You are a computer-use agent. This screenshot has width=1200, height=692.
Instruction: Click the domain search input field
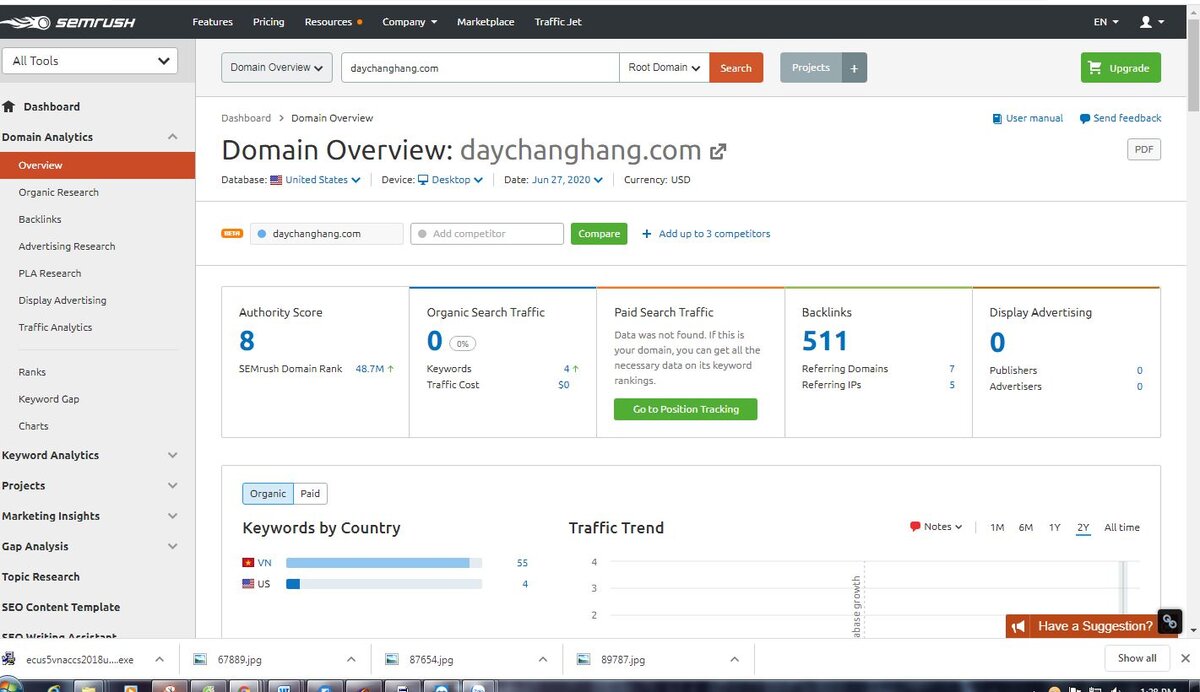pos(480,68)
